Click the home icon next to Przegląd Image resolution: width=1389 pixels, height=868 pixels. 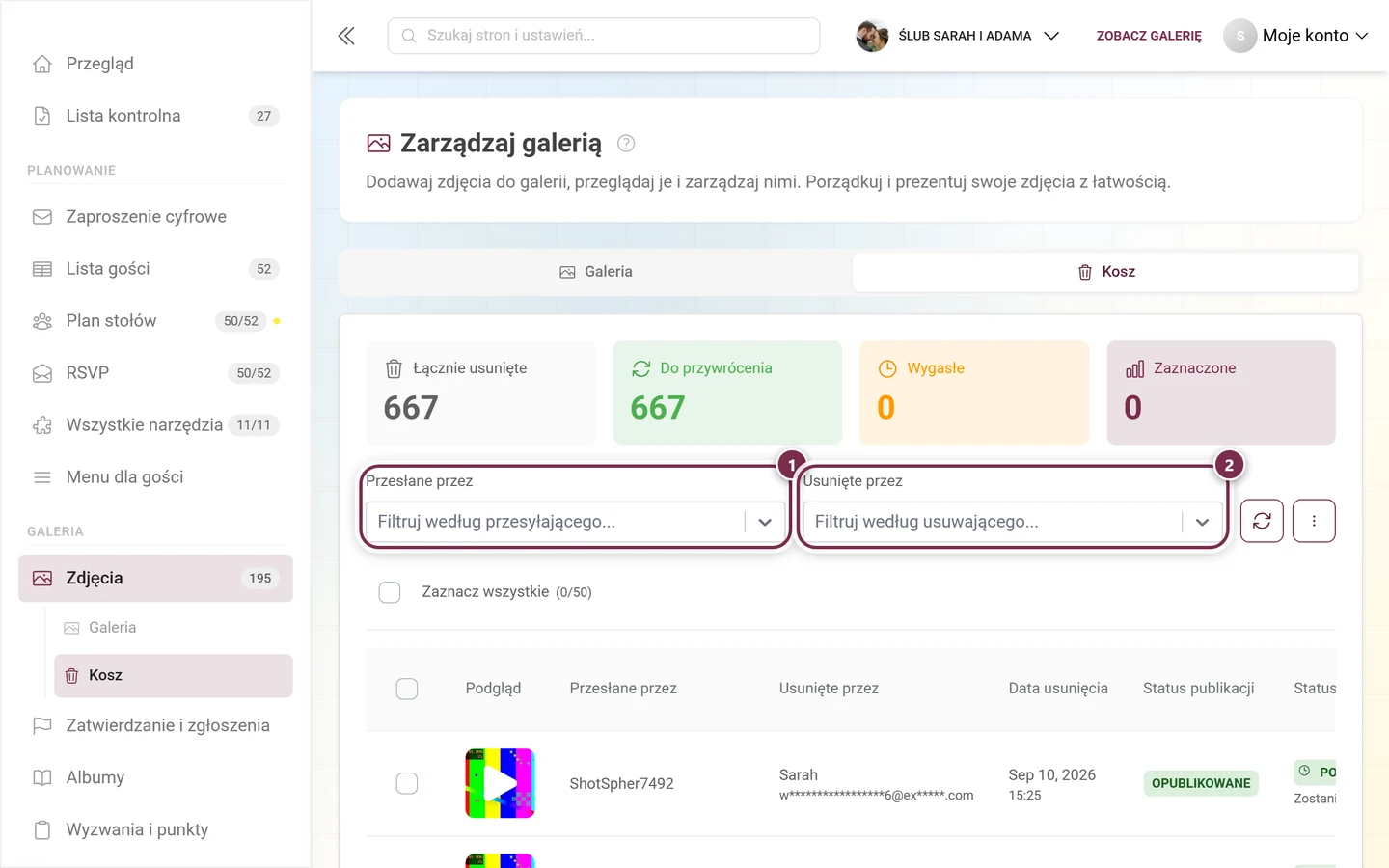pyautogui.click(x=42, y=64)
